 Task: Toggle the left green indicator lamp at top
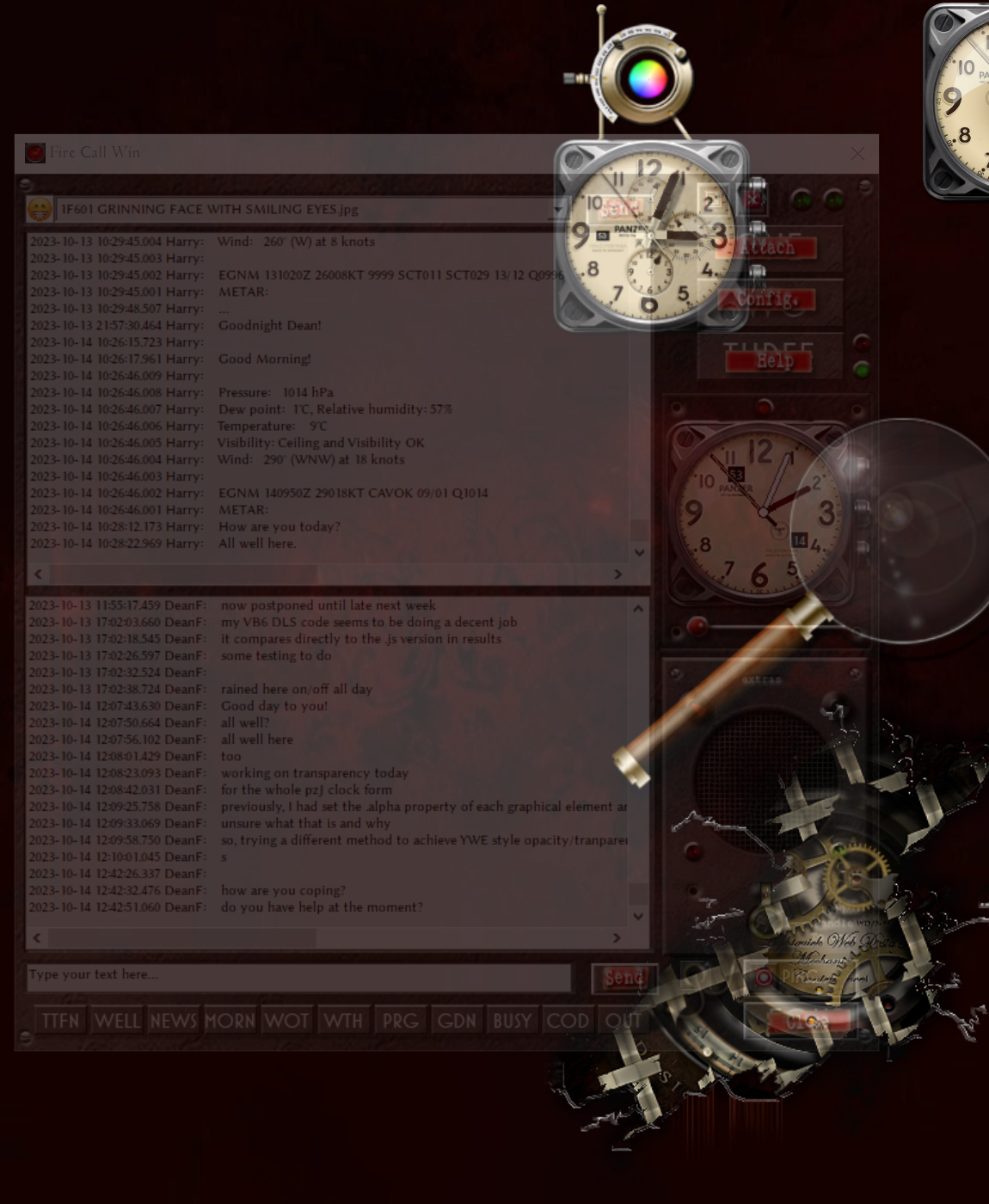click(802, 200)
